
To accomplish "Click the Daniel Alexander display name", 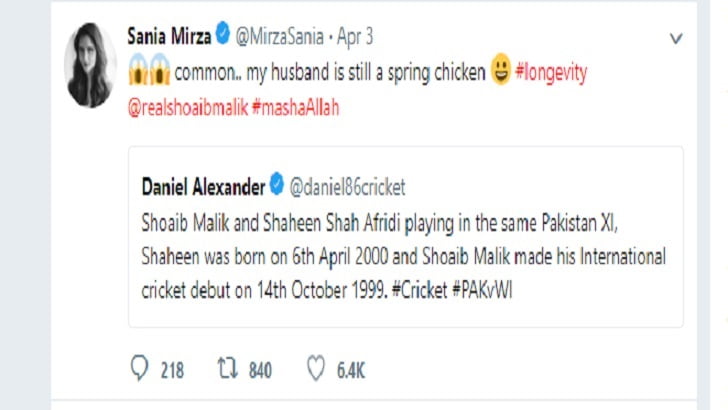I will pyautogui.click(x=203, y=186).
